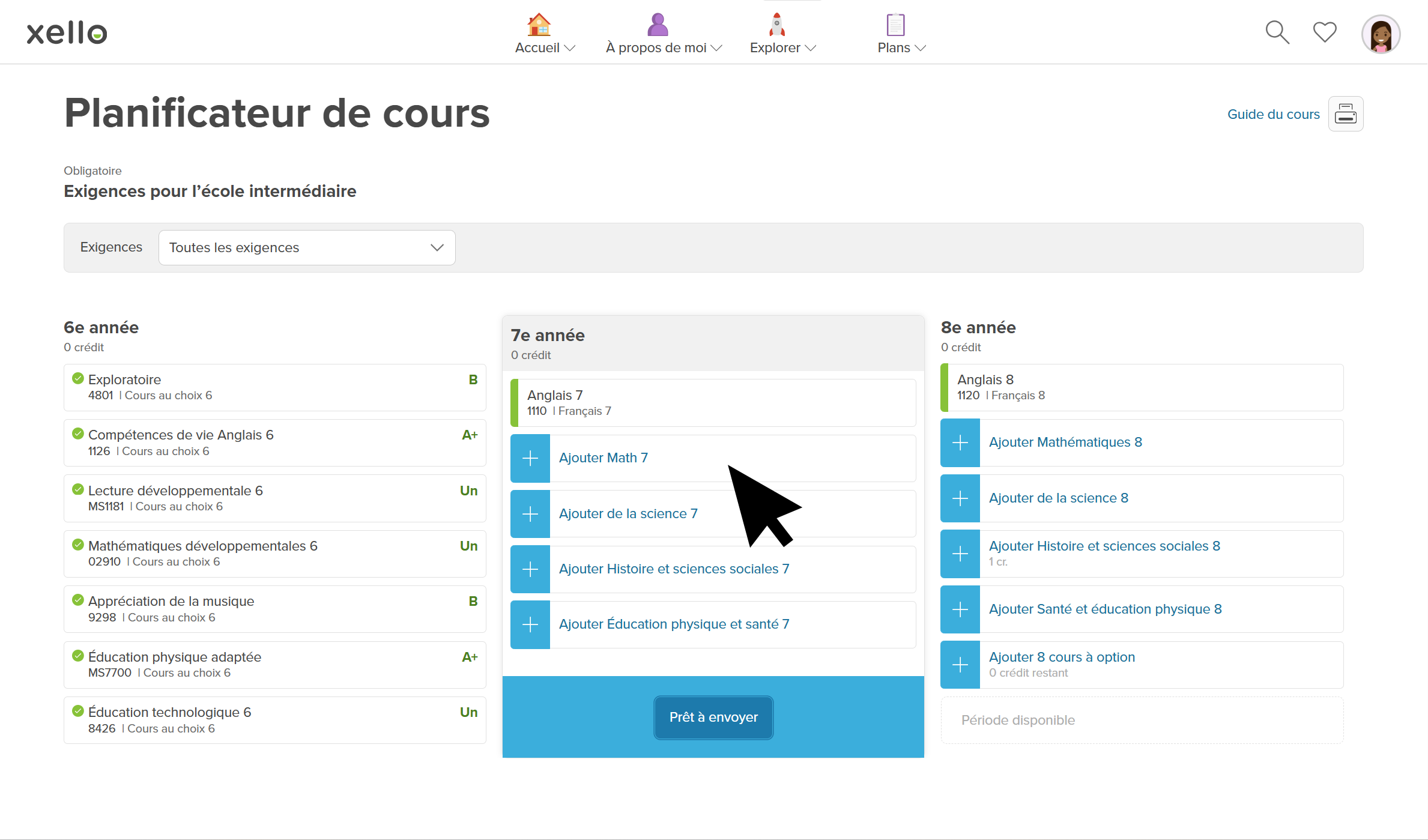Click the search magnifier icon
The width and height of the screenshot is (1428, 840).
pyautogui.click(x=1277, y=32)
